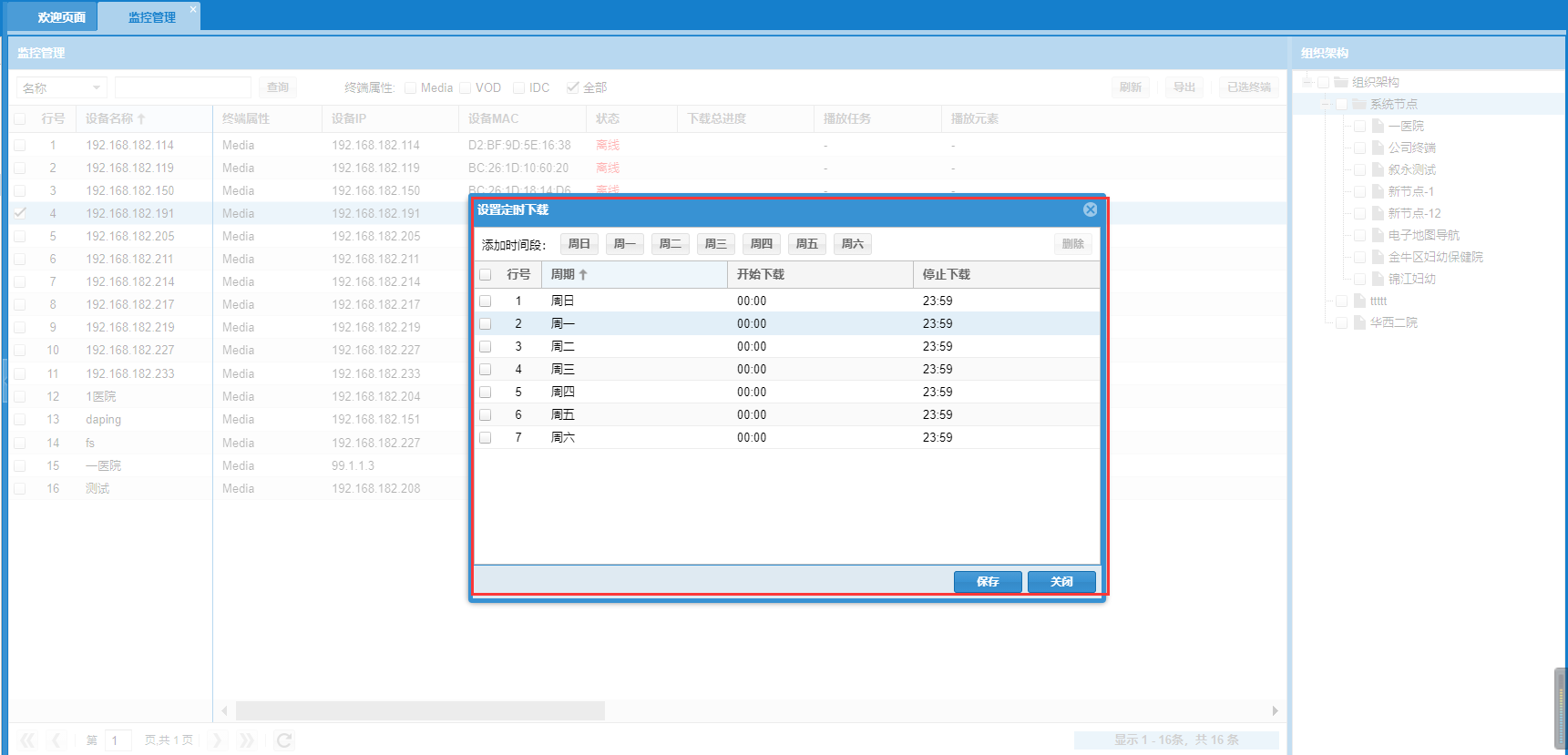Screen dimensions: 1568x755
Task: Uncheck row 4 device 192.168.182.191
Action: (x=20, y=213)
